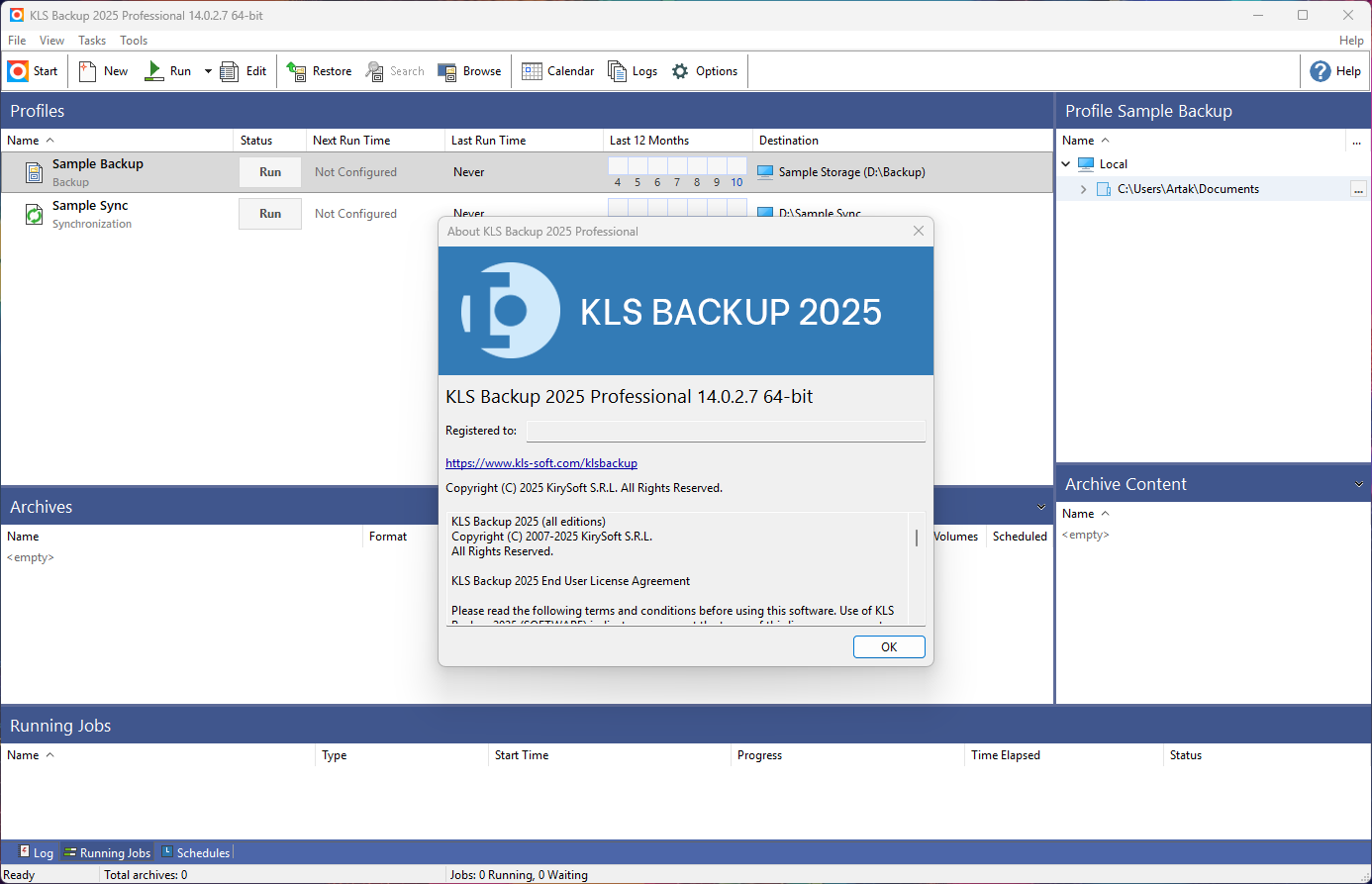
Task: Expand the C:\Users\Artak\Documents folder node
Action: (1084, 189)
